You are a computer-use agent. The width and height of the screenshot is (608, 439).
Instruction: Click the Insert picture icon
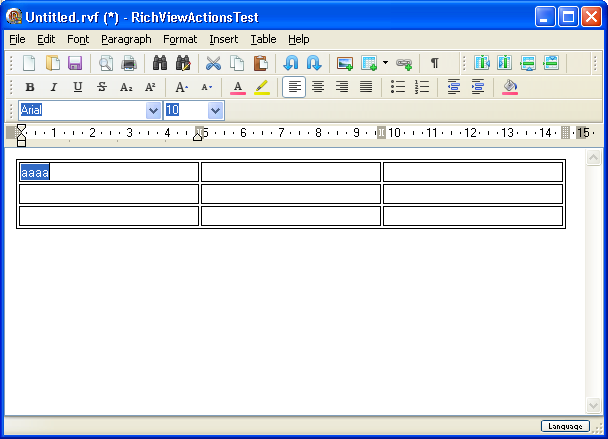click(345, 63)
